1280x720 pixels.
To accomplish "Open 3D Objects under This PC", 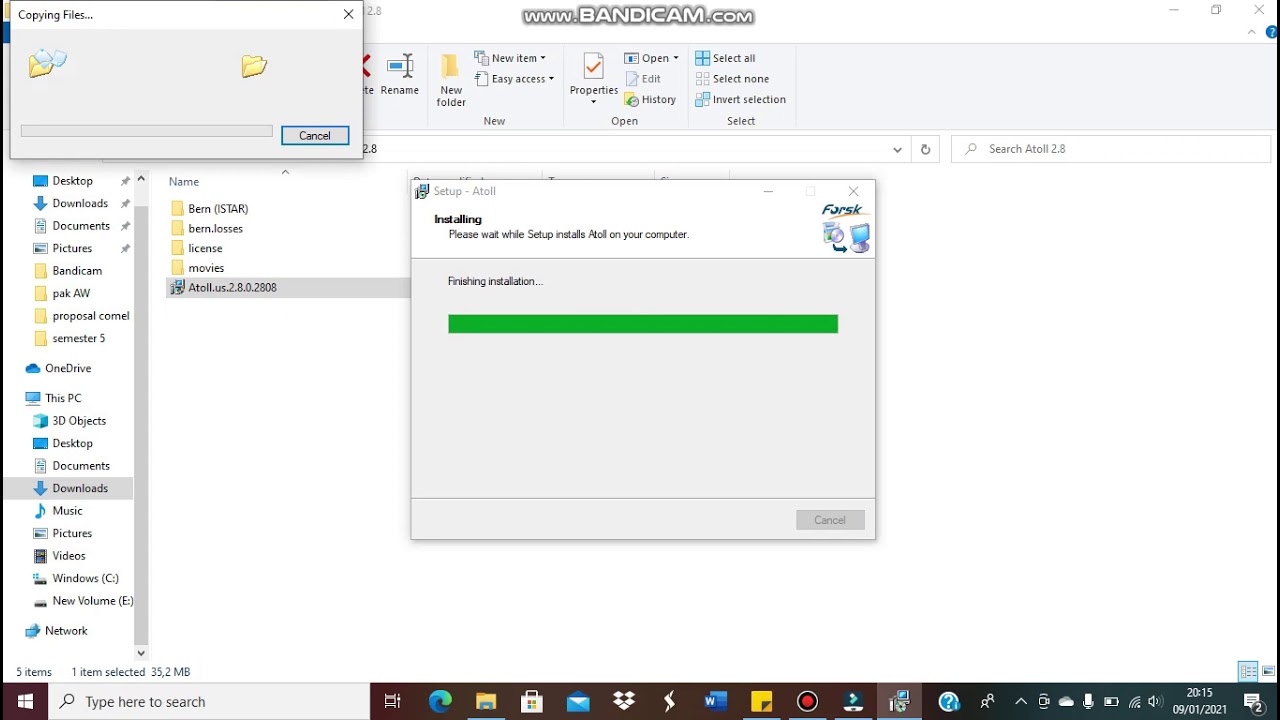I will [x=79, y=421].
